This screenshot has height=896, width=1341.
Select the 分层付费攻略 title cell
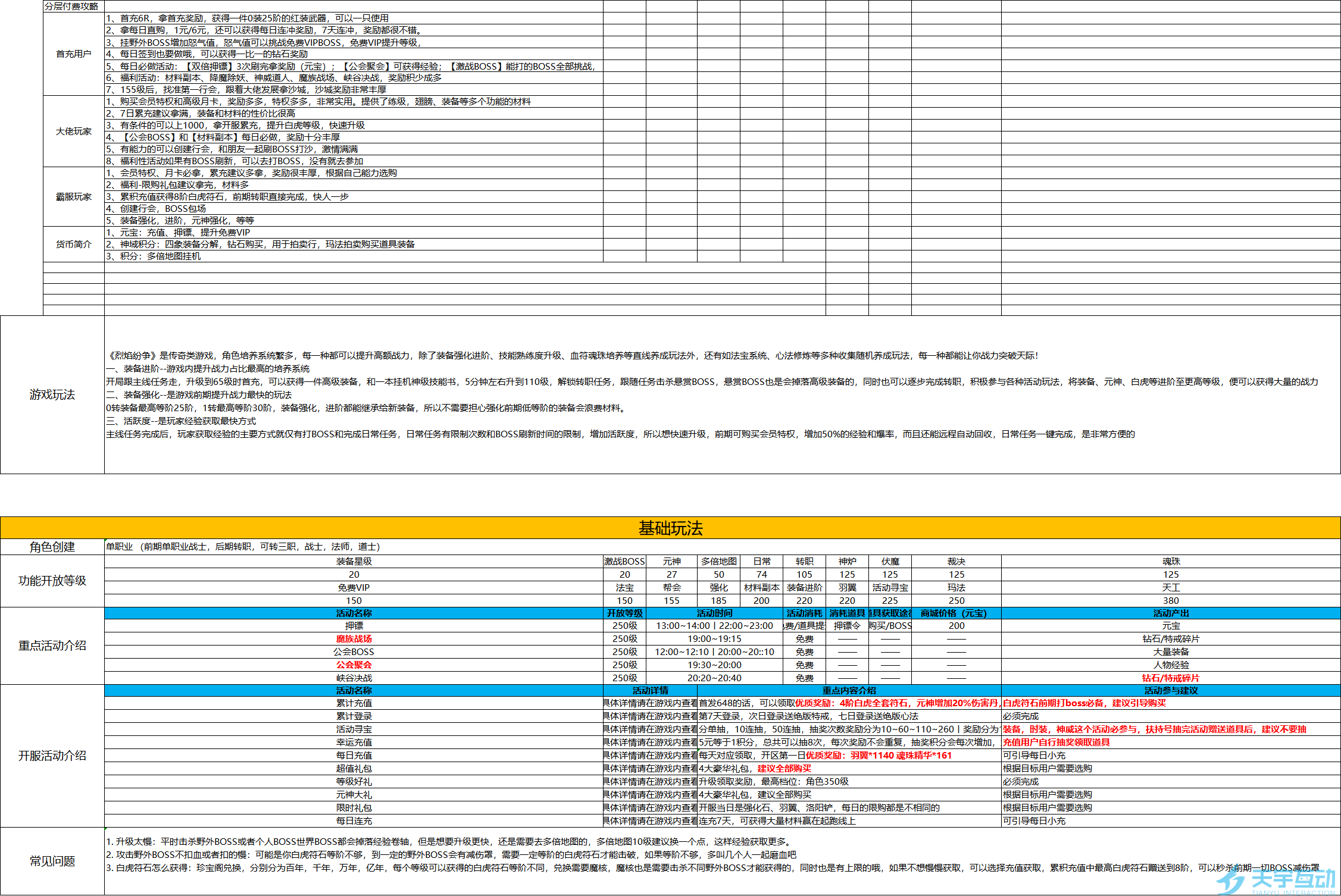tap(74, 6)
